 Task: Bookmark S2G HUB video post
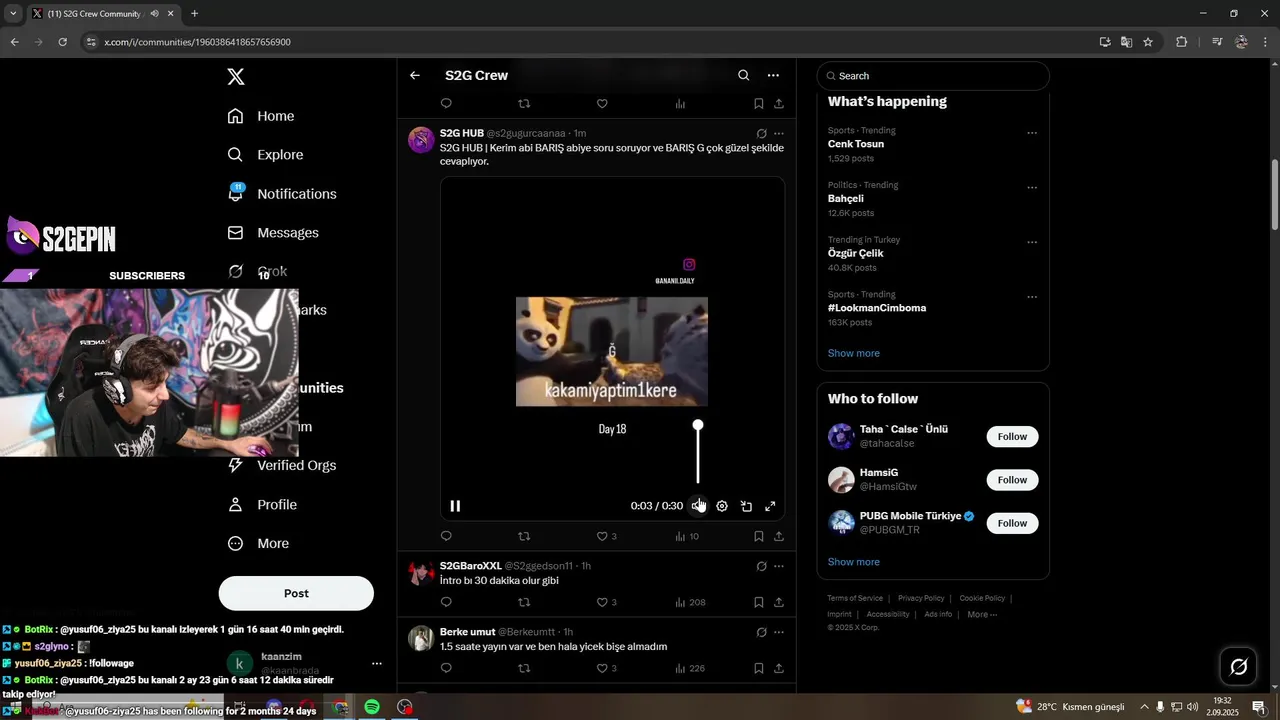tap(759, 537)
